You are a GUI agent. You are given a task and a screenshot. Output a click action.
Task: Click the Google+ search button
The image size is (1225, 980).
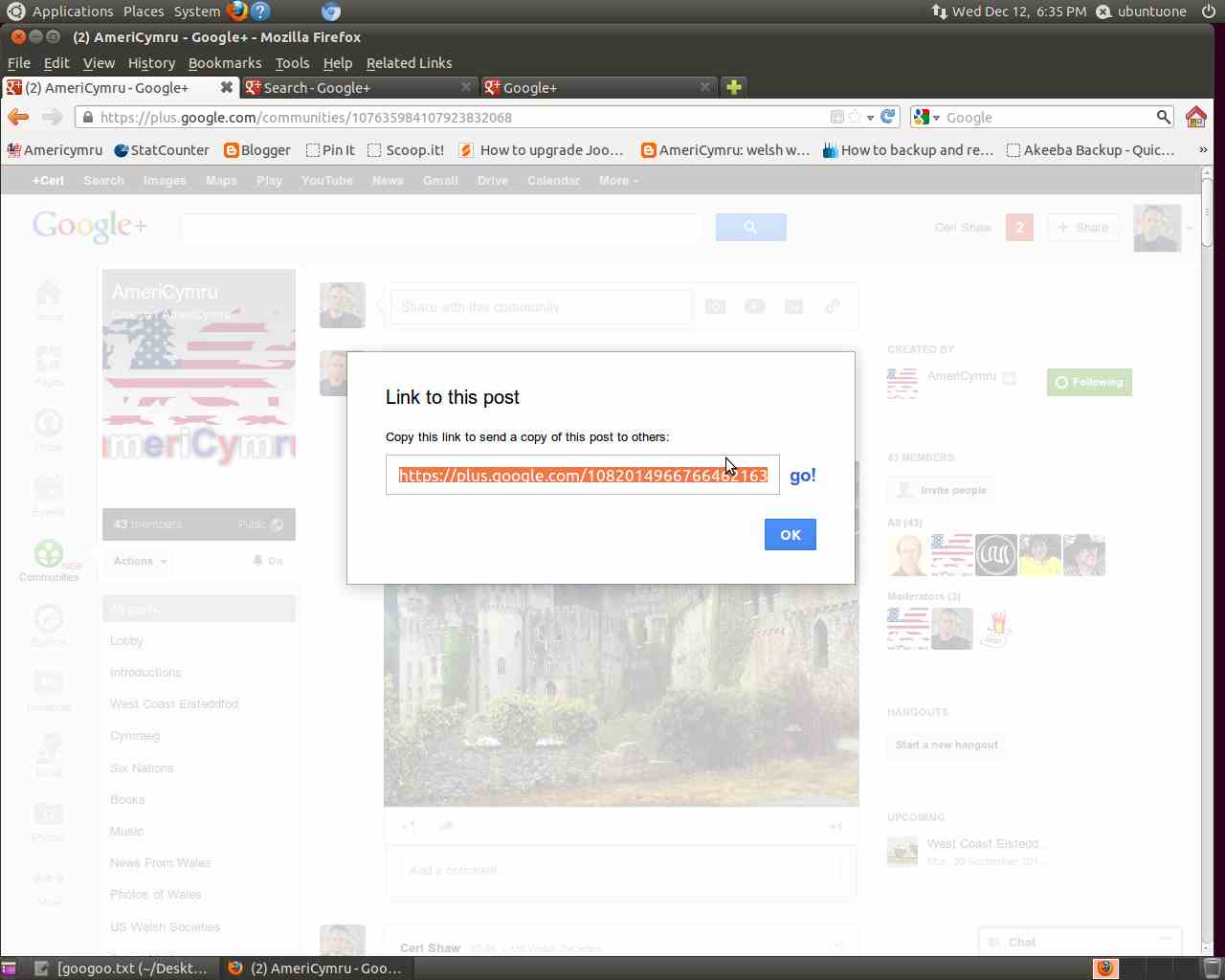[750, 227]
